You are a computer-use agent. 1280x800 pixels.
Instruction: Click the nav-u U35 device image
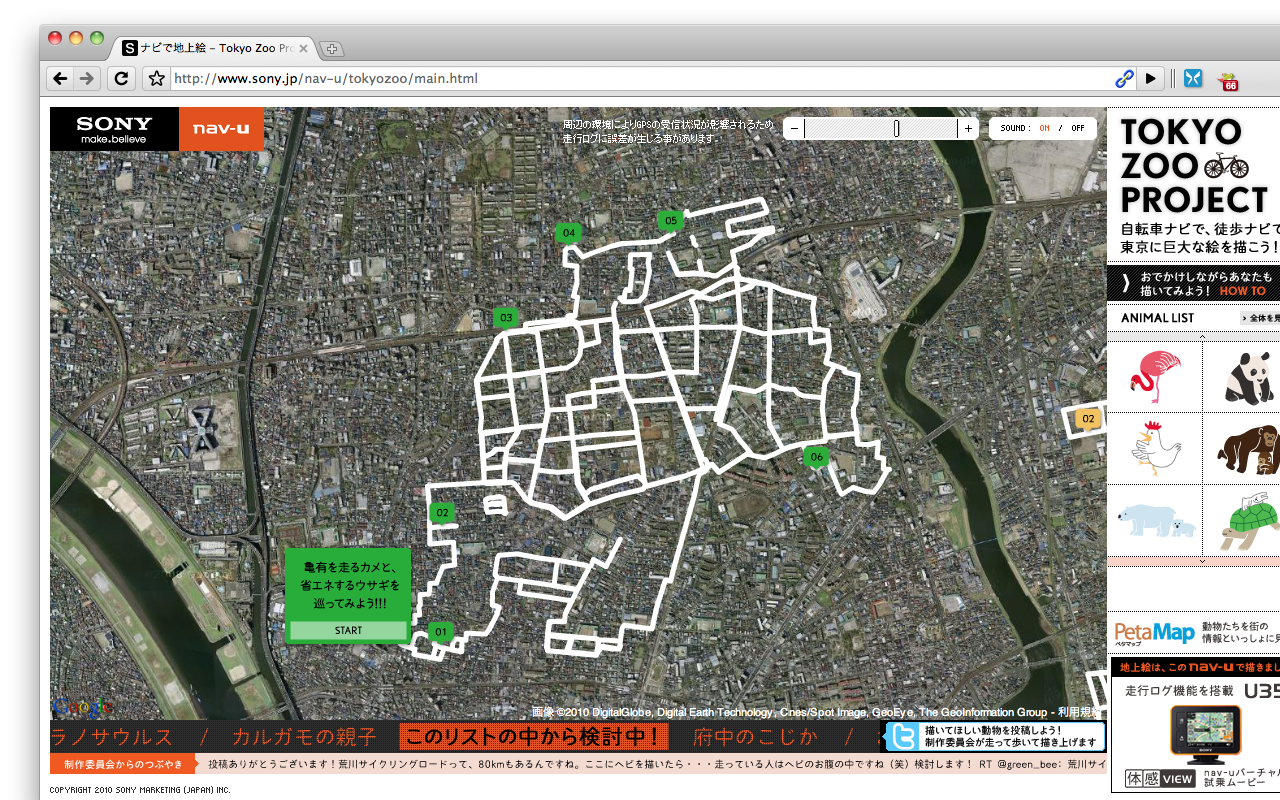(1205, 734)
